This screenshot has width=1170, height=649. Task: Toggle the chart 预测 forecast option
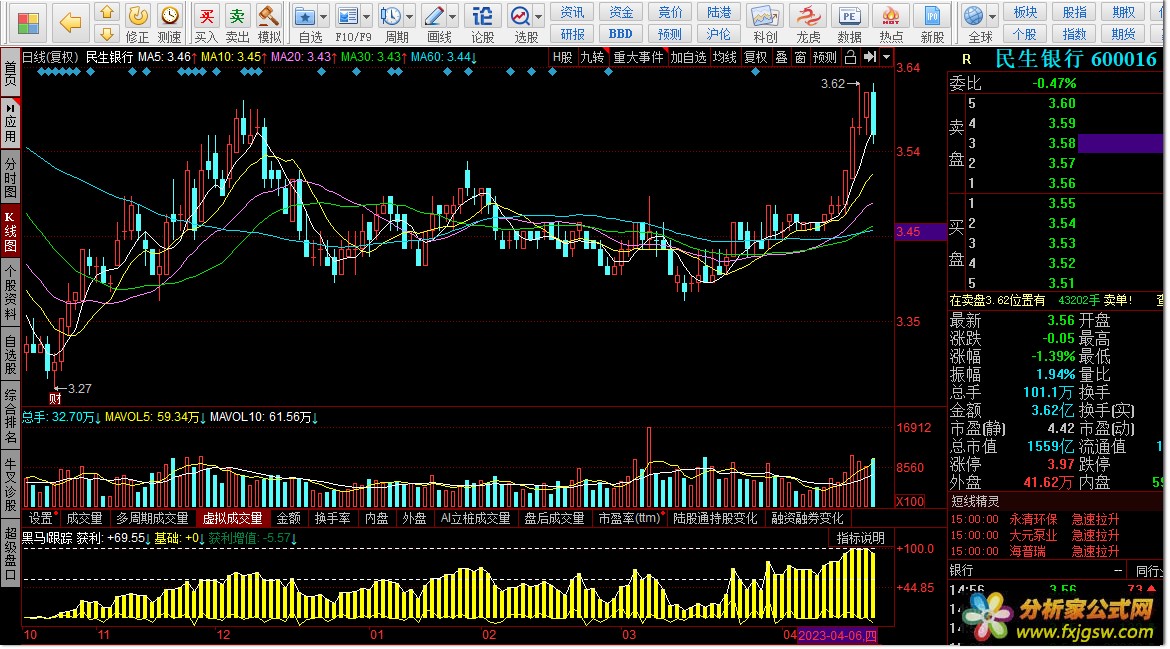(825, 57)
